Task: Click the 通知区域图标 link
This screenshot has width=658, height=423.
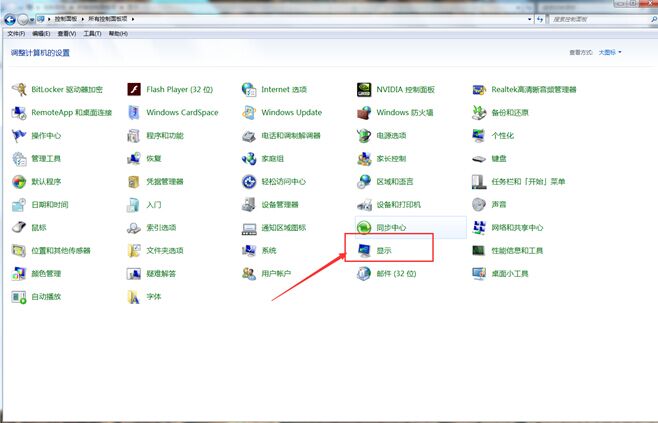Action: [284, 227]
